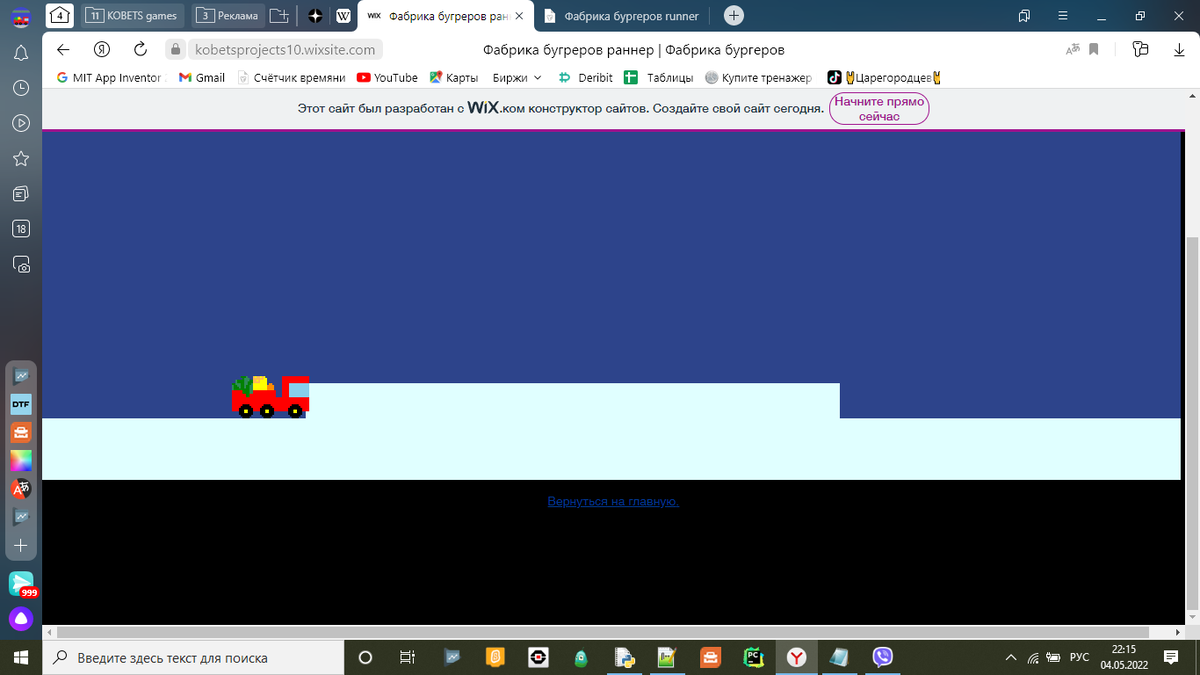This screenshot has height=675, width=1200.
Task: Launch Alice voice assistant
Action: click(21, 619)
